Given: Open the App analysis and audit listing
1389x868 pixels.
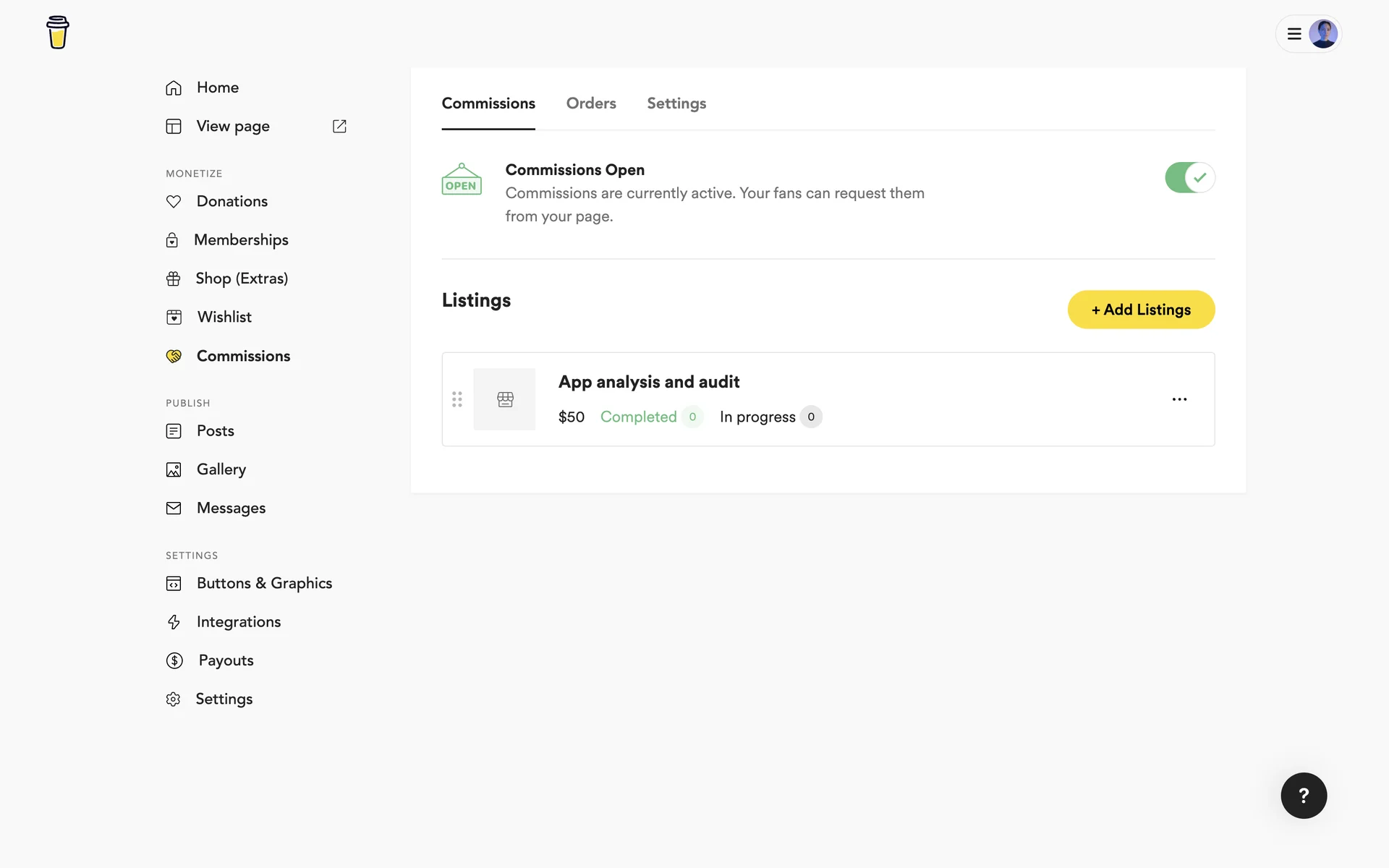Looking at the screenshot, I should (648, 382).
